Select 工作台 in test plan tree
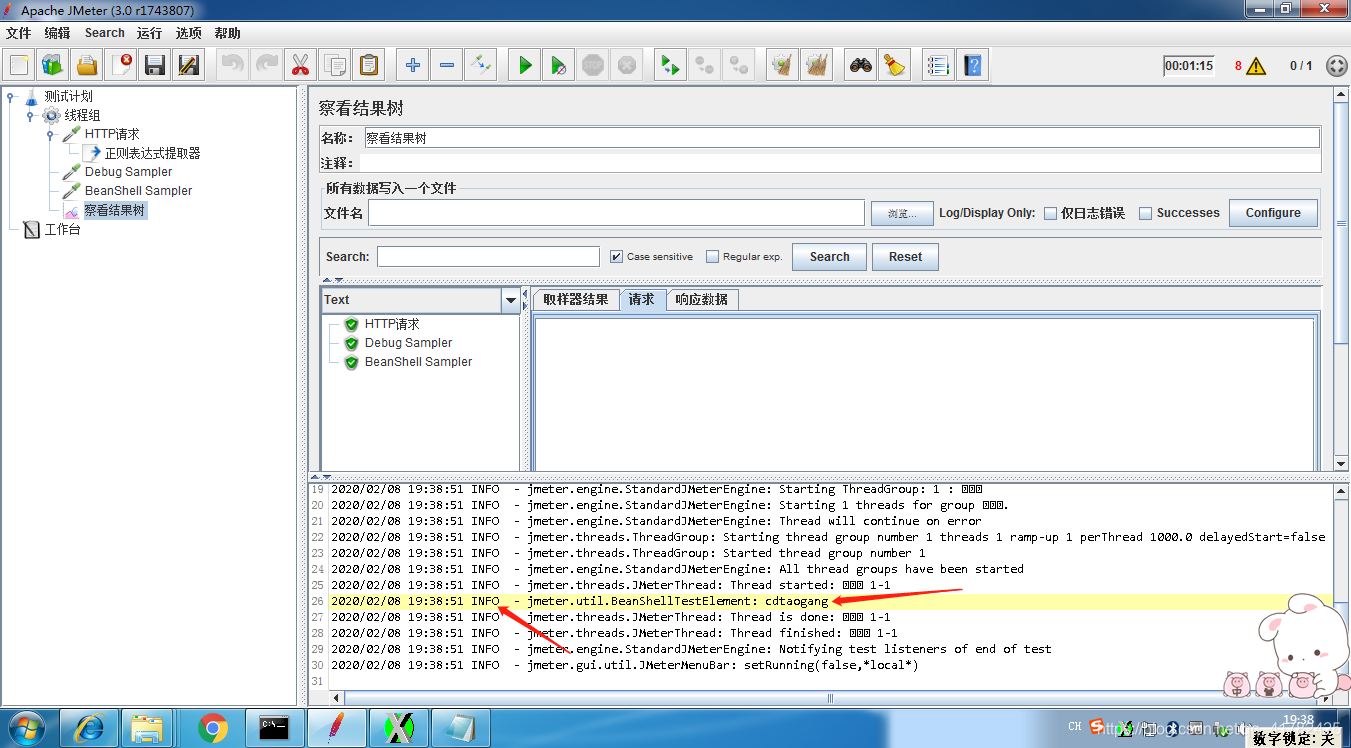The height and width of the screenshot is (748, 1351). click(x=62, y=230)
